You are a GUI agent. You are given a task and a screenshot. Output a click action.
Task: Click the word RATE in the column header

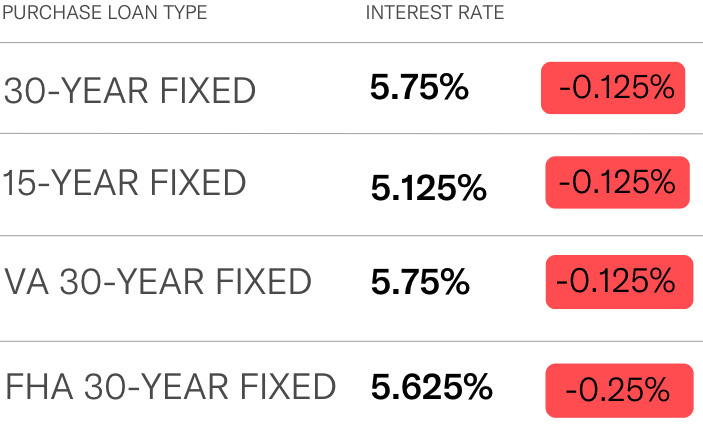pos(481,12)
